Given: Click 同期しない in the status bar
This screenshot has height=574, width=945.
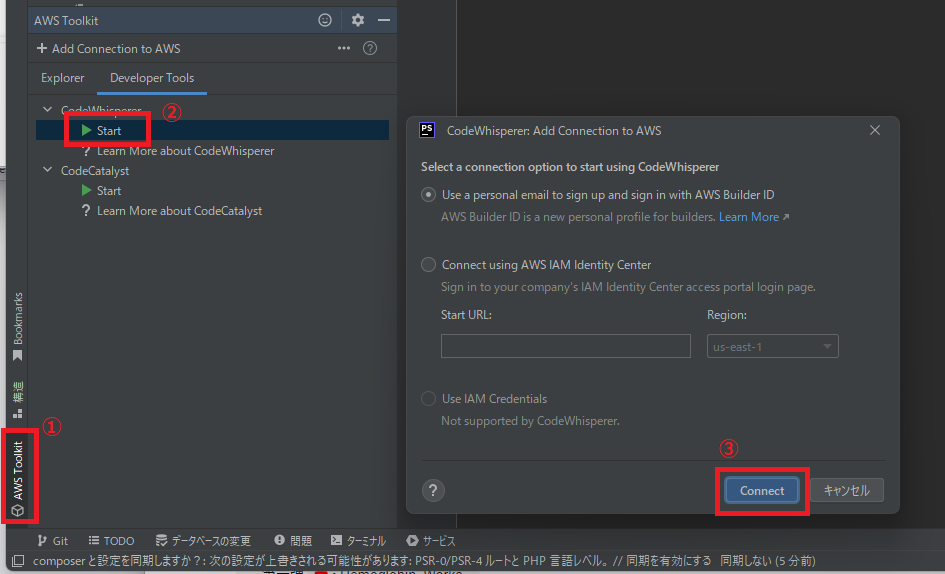Looking at the screenshot, I should tap(746, 561).
